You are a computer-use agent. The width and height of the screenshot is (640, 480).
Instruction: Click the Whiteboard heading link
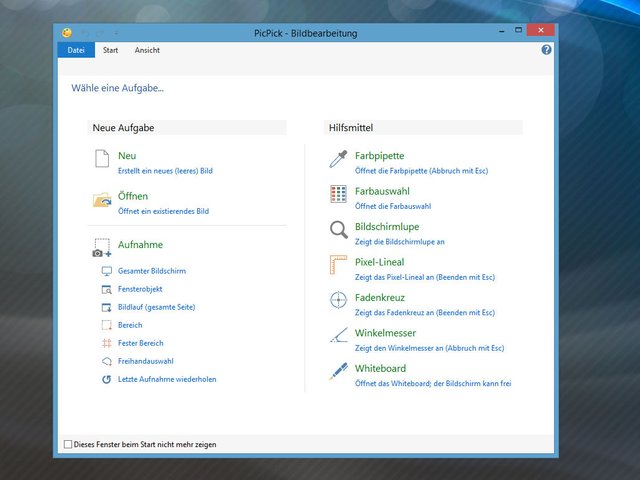[x=380, y=369]
